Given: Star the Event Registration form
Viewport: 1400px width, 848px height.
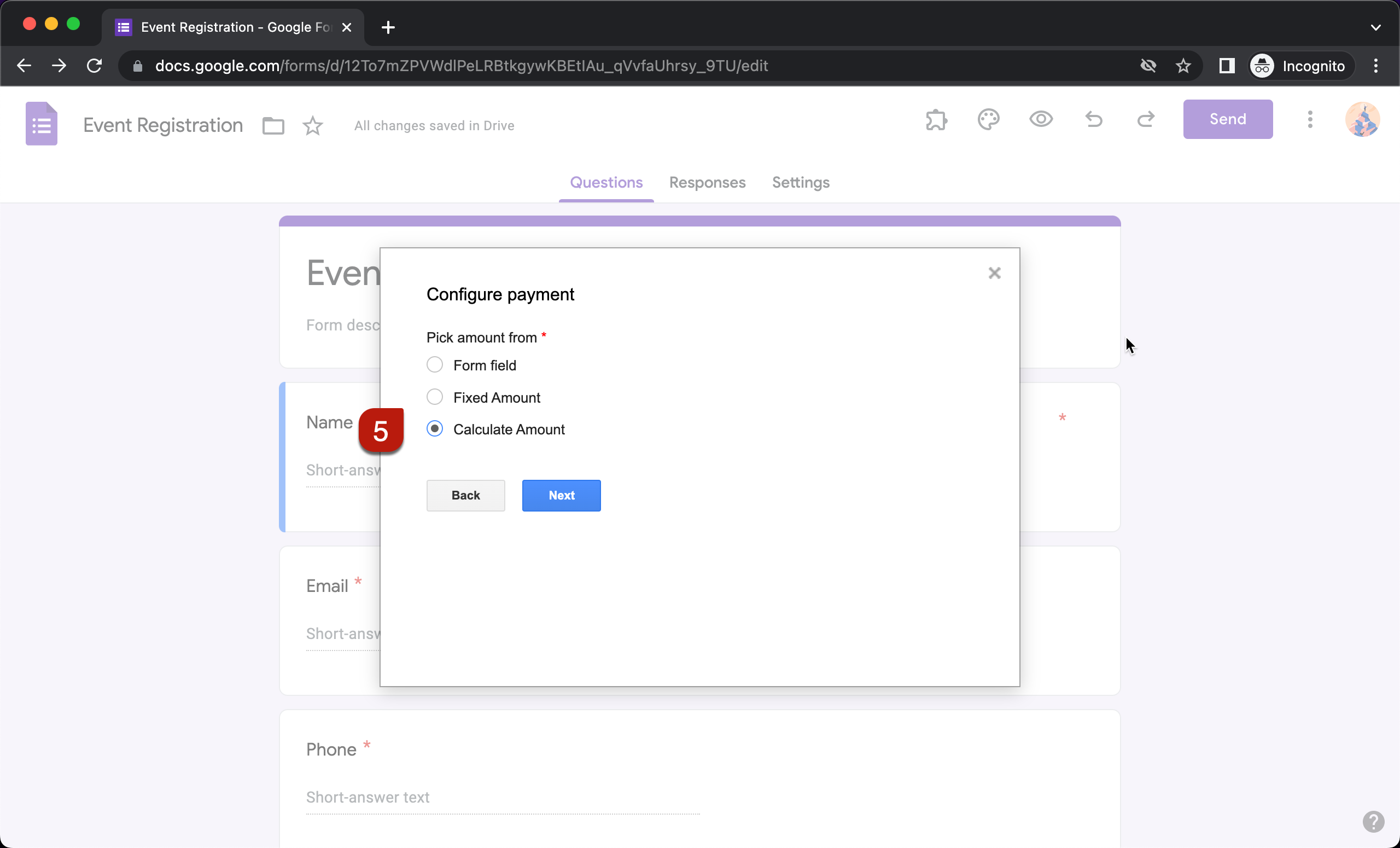Looking at the screenshot, I should tap(313, 126).
